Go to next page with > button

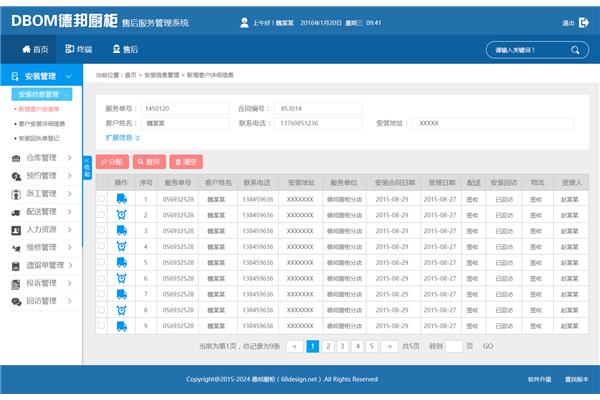[x=390, y=346]
